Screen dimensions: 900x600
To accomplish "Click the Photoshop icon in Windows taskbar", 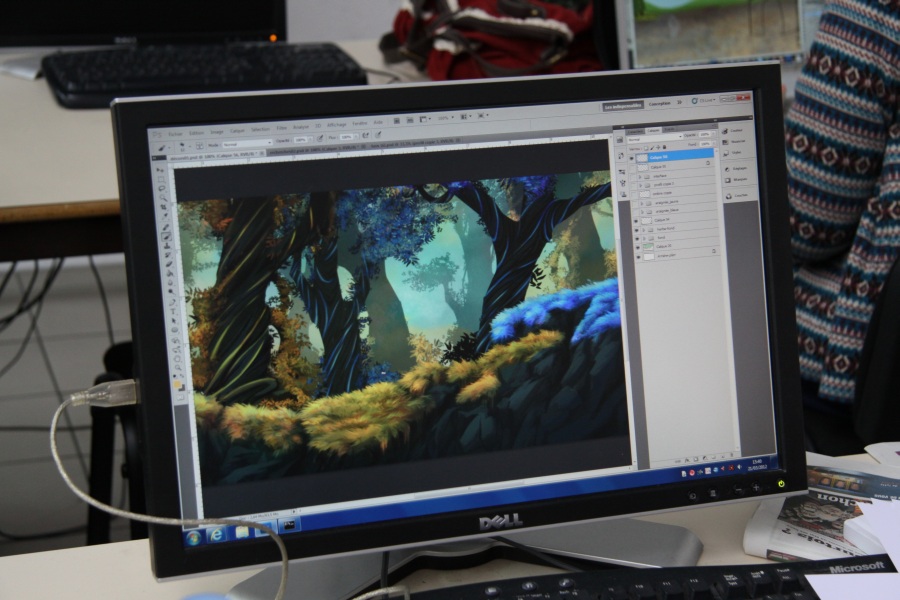I will pyautogui.click(x=290, y=525).
